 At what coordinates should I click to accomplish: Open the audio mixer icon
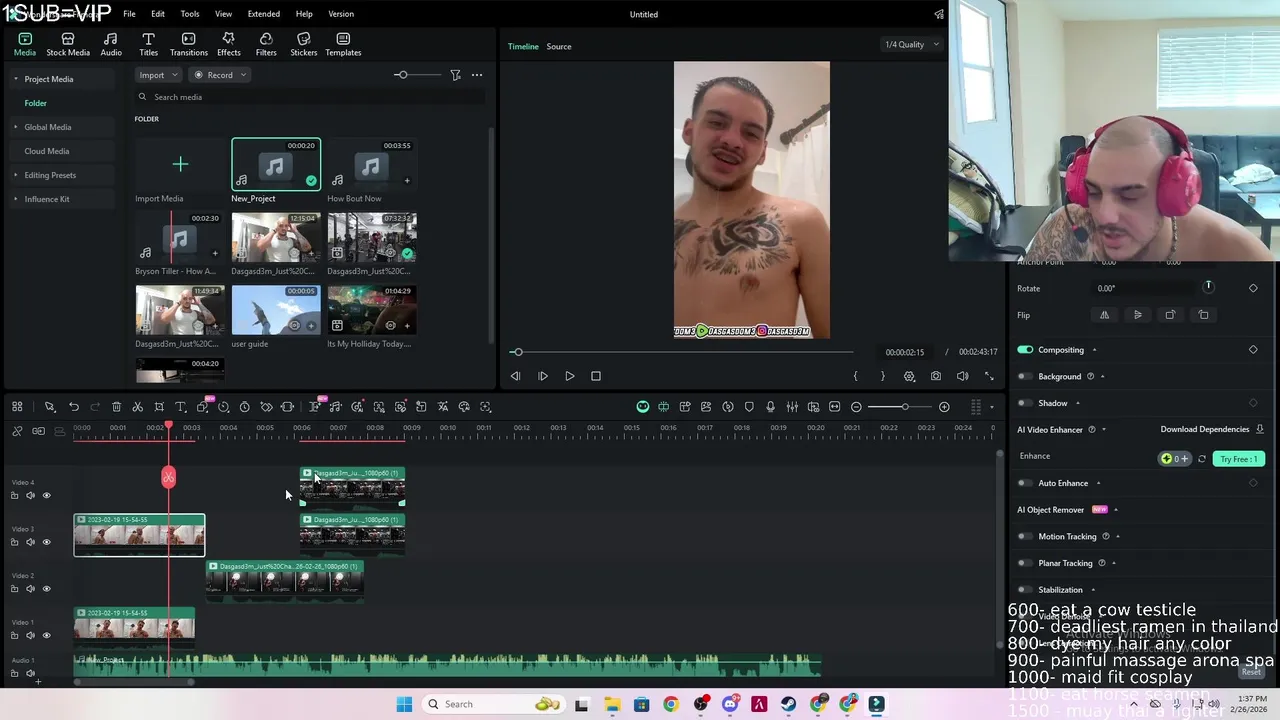(x=792, y=407)
